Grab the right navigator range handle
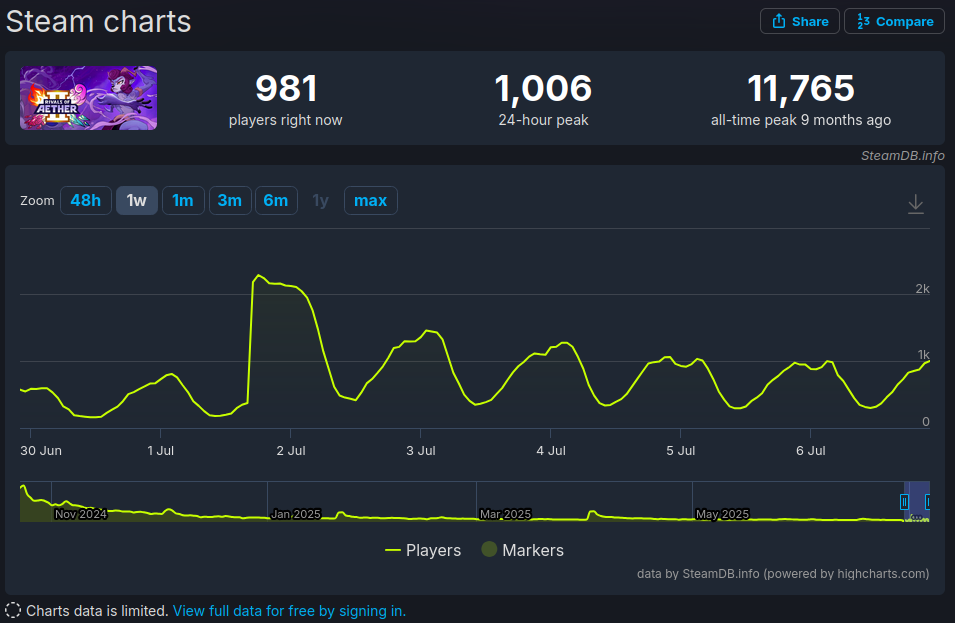The height and width of the screenshot is (623, 955). tap(928, 502)
